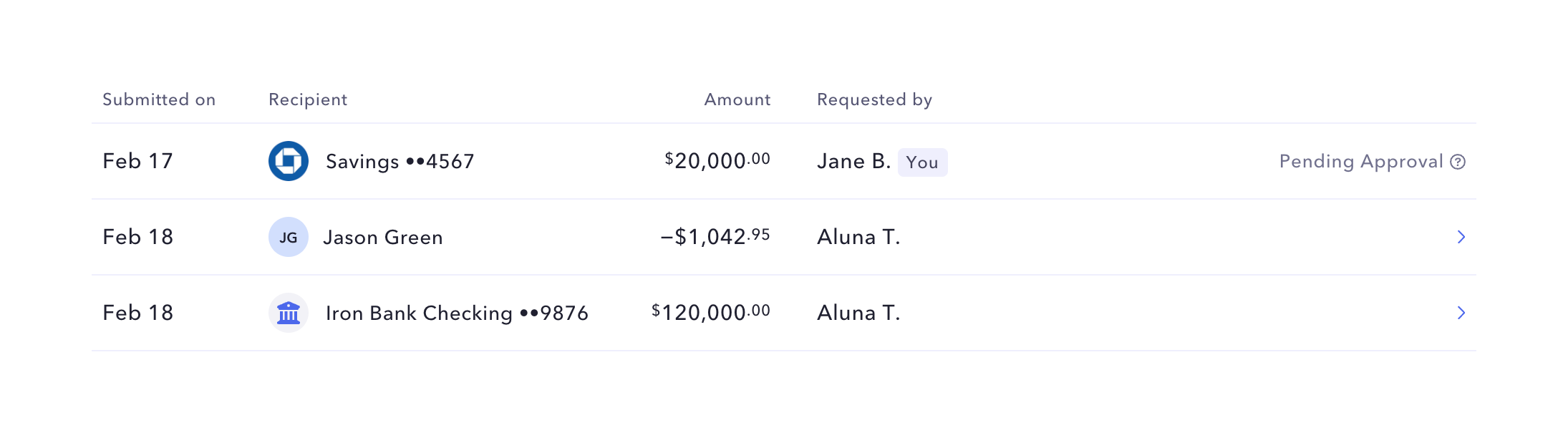Sort by the Submitted on column header
This screenshot has width=1568, height=443.
(159, 99)
